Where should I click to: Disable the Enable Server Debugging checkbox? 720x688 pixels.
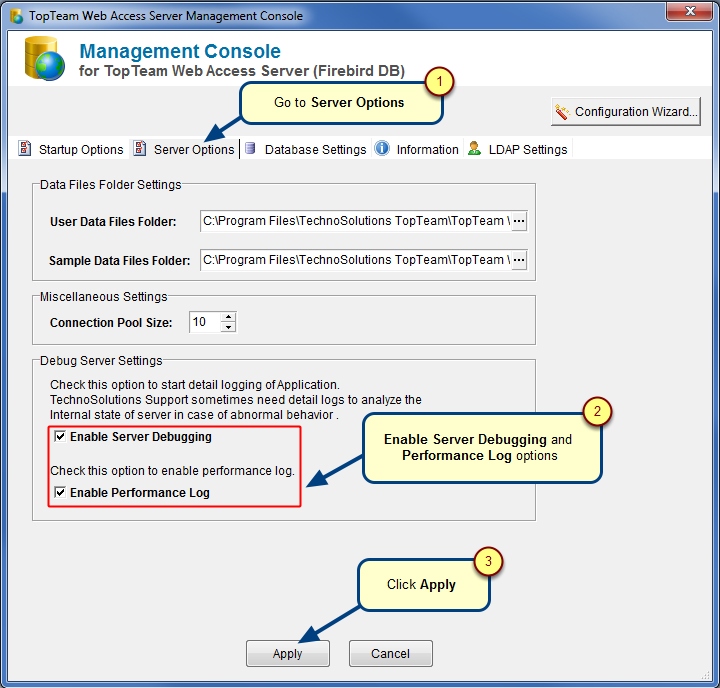click(x=60, y=437)
